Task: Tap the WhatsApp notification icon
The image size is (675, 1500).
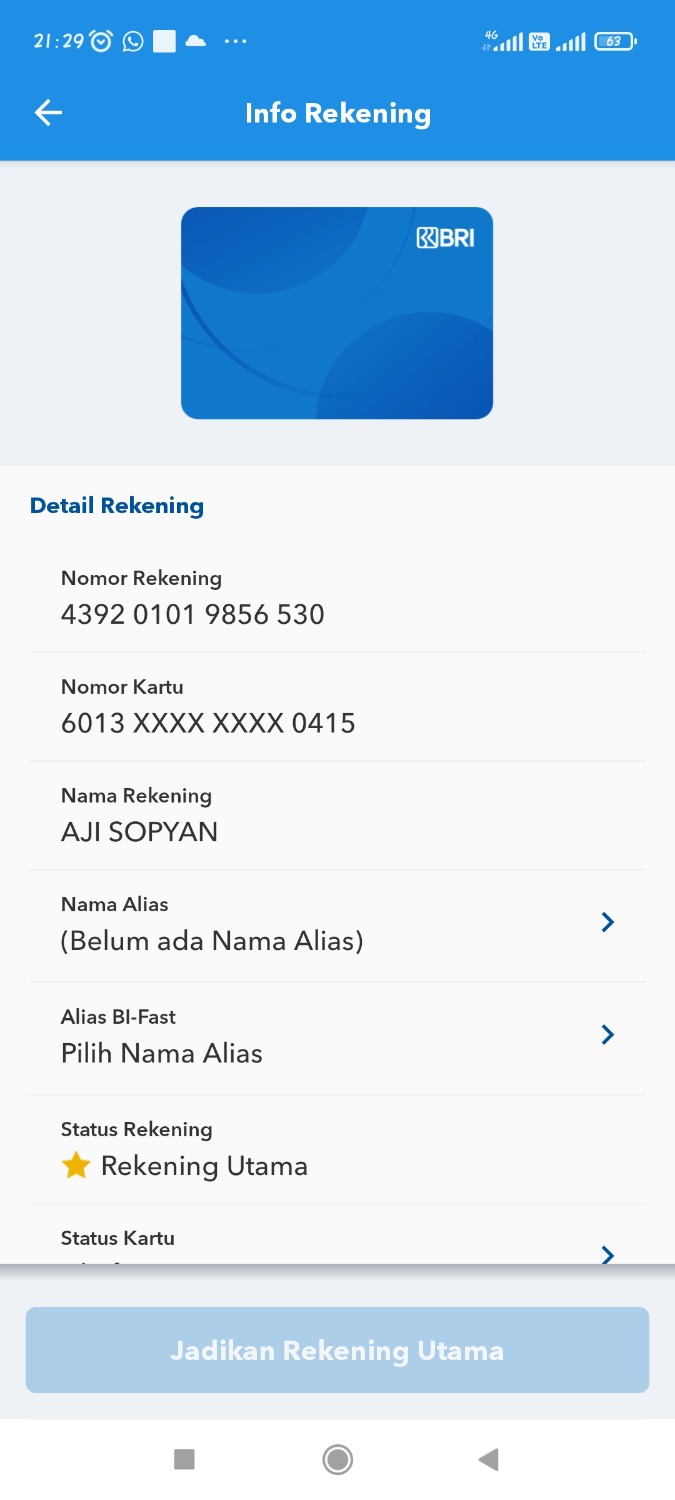Action: coord(133,41)
